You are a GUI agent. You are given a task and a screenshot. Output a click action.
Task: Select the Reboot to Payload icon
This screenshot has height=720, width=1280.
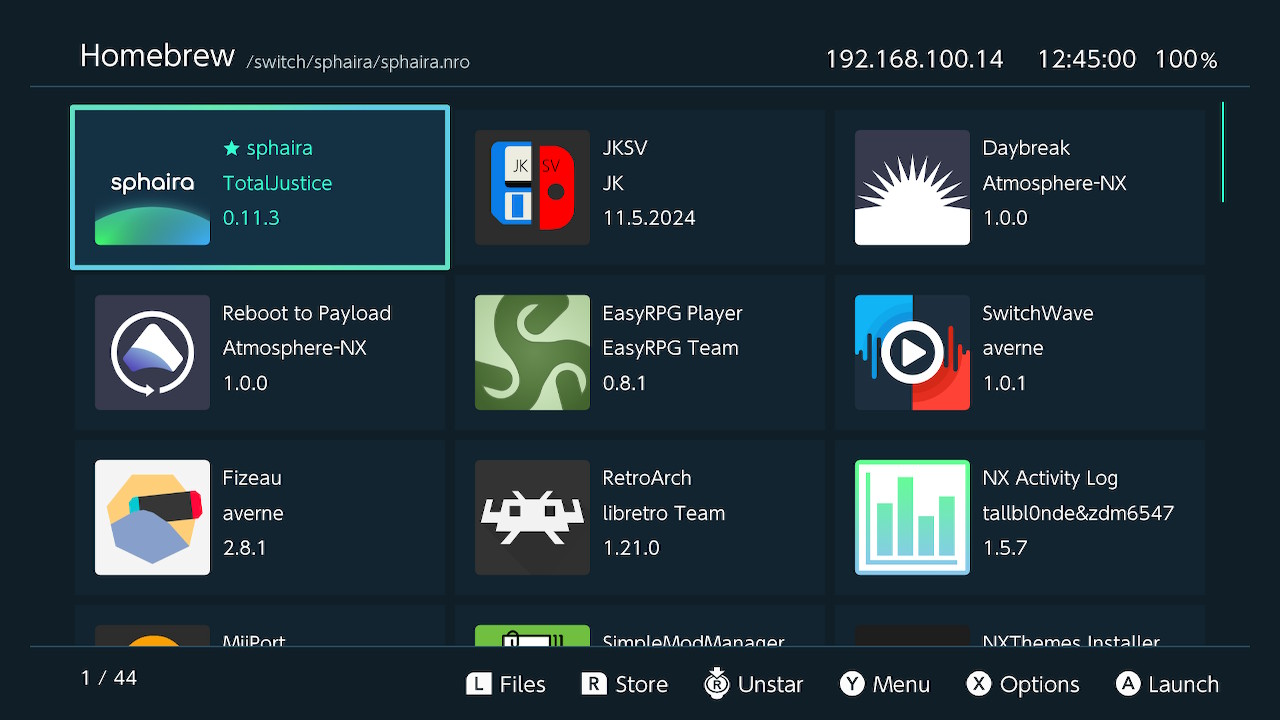(152, 352)
